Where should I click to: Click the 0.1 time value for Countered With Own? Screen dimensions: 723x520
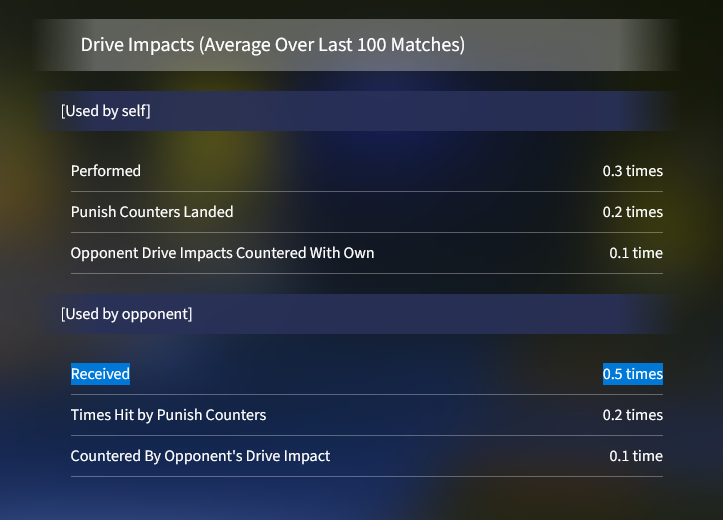(x=636, y=253)
